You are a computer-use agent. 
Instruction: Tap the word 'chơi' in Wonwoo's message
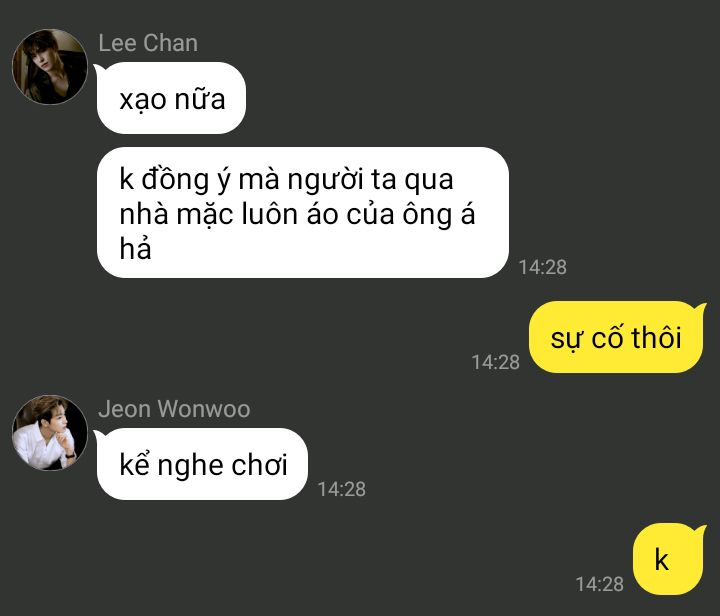pyautogui.click(x=259, y=465)
